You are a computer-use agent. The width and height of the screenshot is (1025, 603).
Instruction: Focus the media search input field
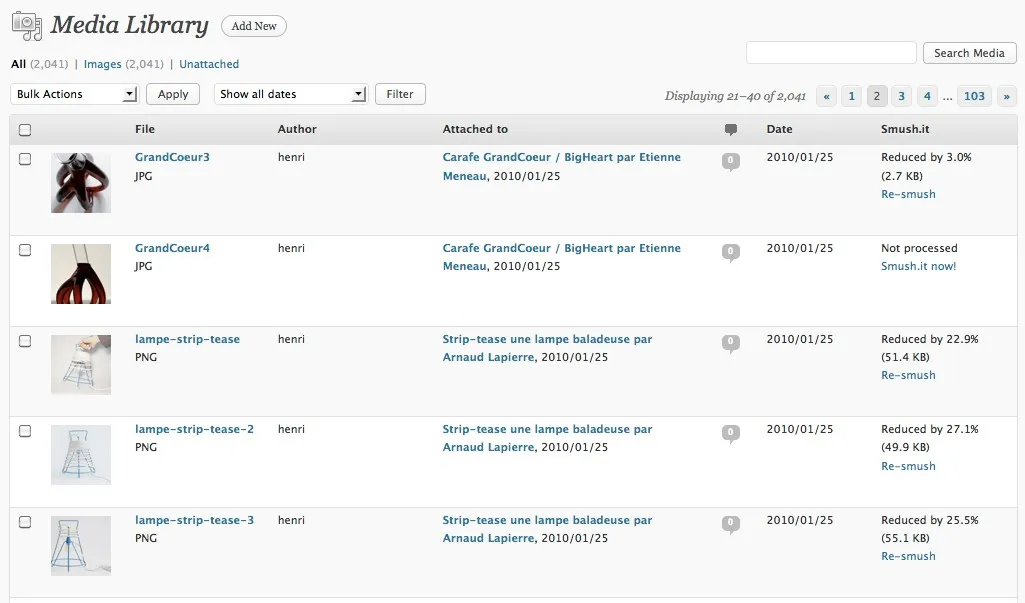pyautogui.click(x=831, y=53)
